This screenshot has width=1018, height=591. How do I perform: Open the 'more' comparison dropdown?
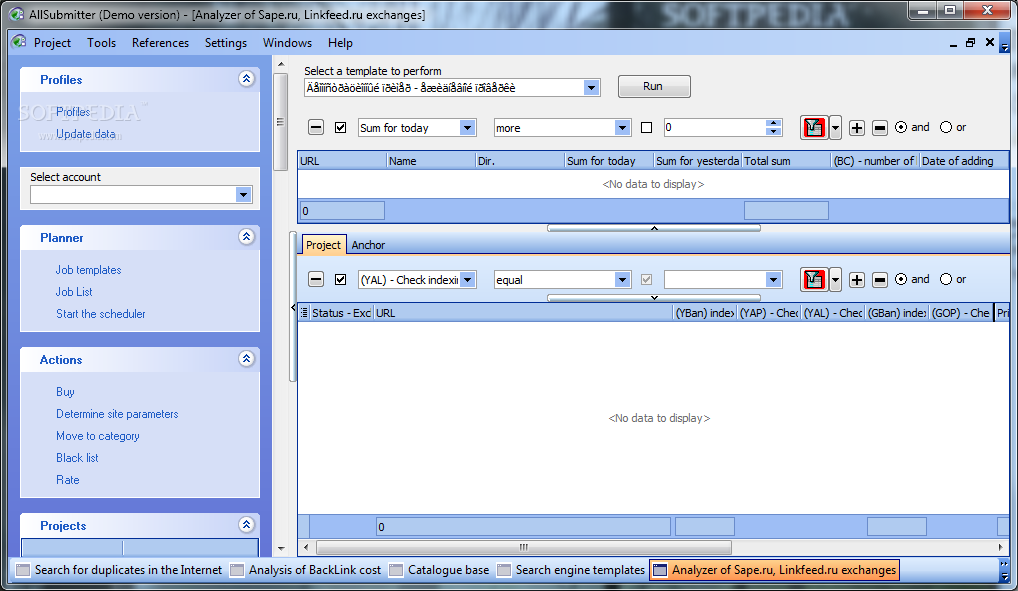click(622, 128)
